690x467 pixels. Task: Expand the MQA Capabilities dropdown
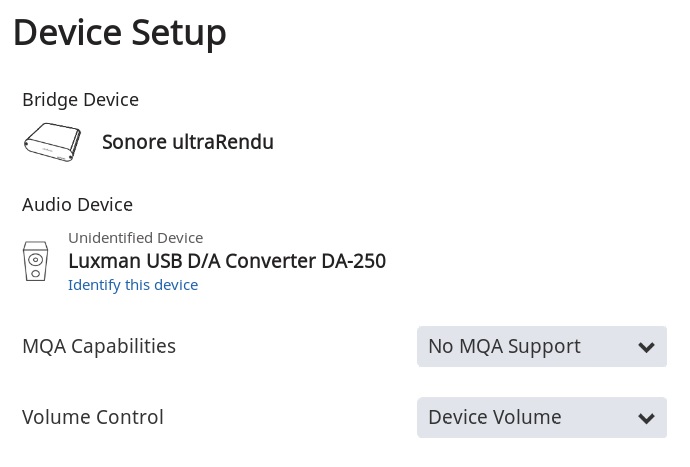click(542, 346)
